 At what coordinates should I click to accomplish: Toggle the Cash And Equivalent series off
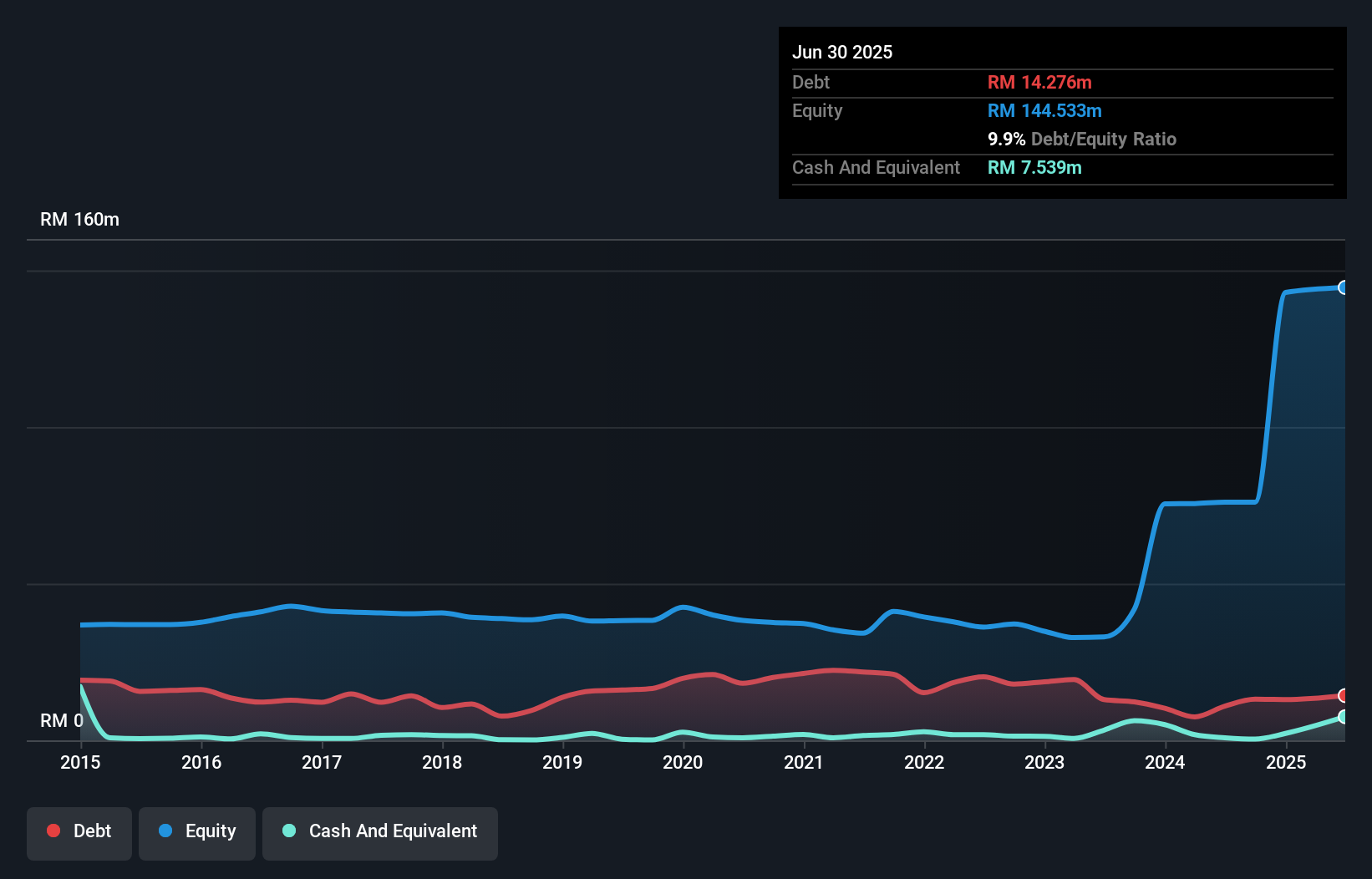(x=380, y=831)
